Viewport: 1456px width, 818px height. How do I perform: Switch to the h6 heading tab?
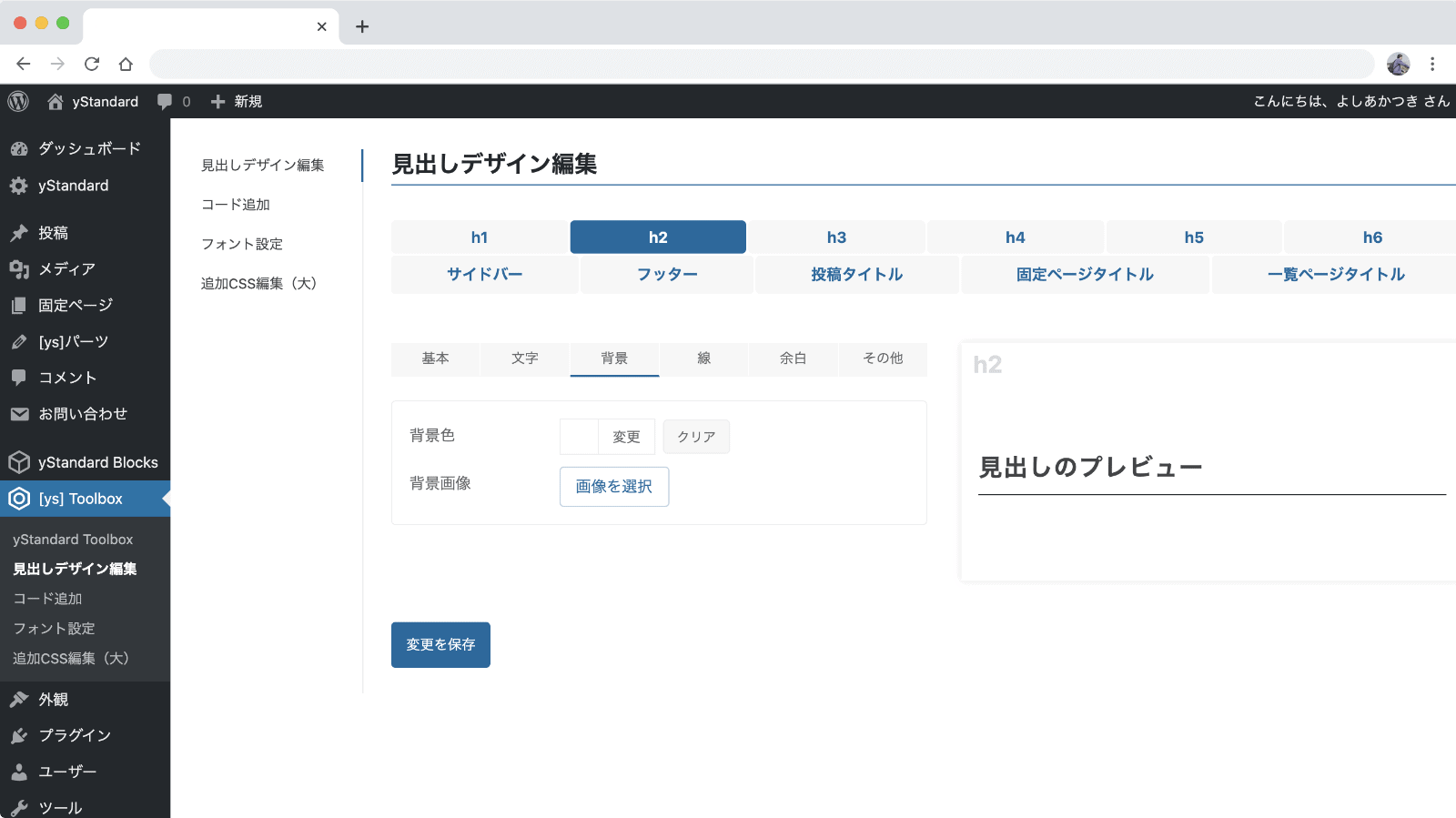click(x=1372, y=237)
